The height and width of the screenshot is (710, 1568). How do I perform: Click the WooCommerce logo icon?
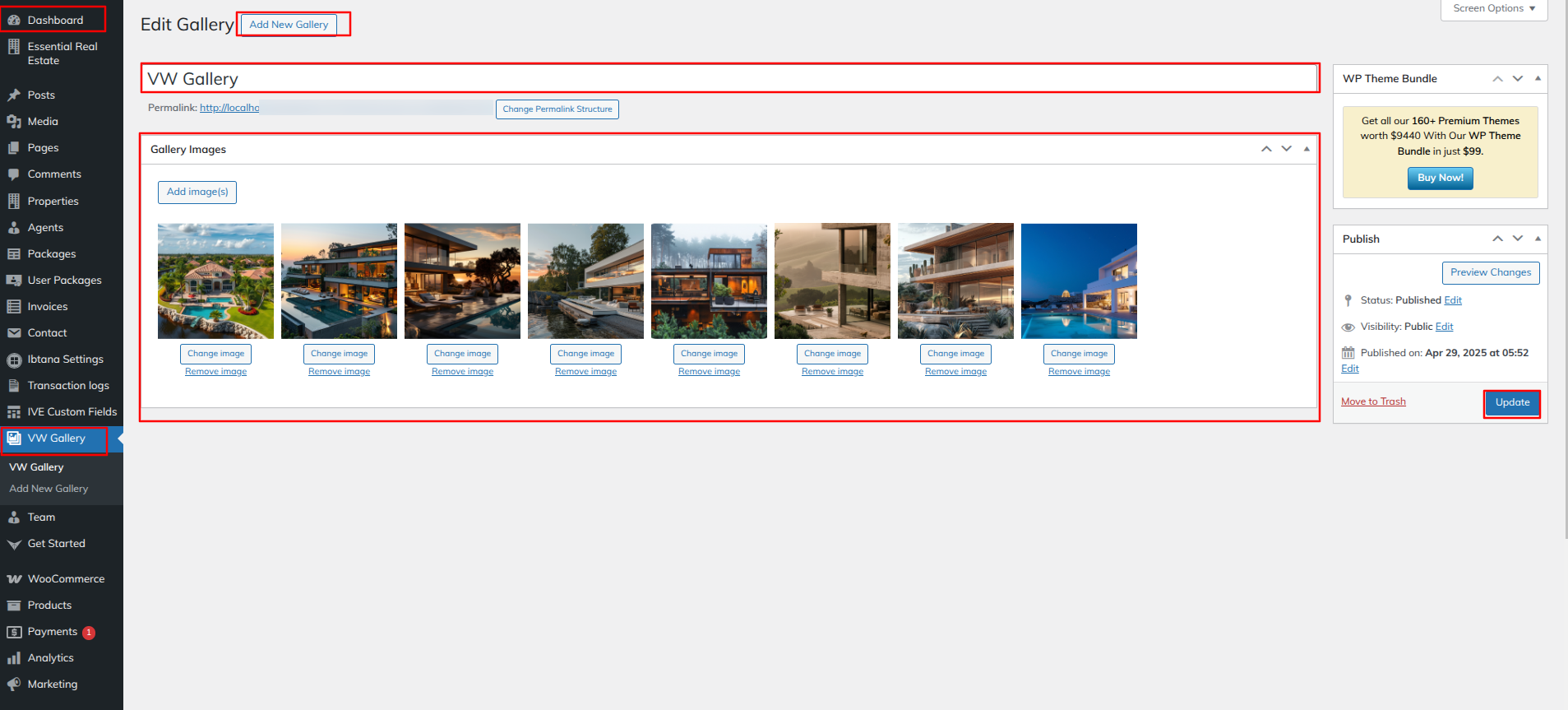pos(14,579)
